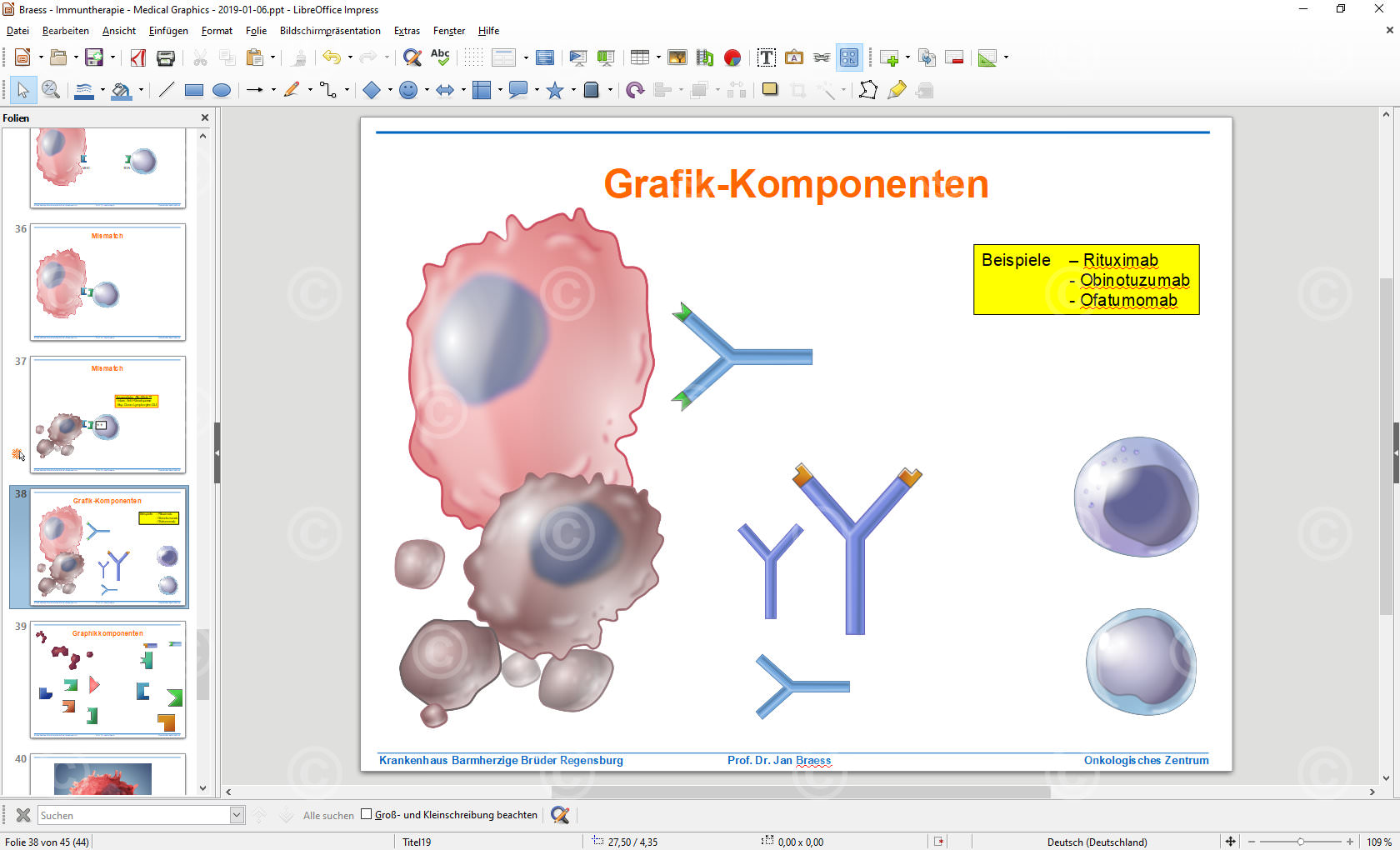
Task: Click the zoom and pan tool
Action: coord(51,90)
